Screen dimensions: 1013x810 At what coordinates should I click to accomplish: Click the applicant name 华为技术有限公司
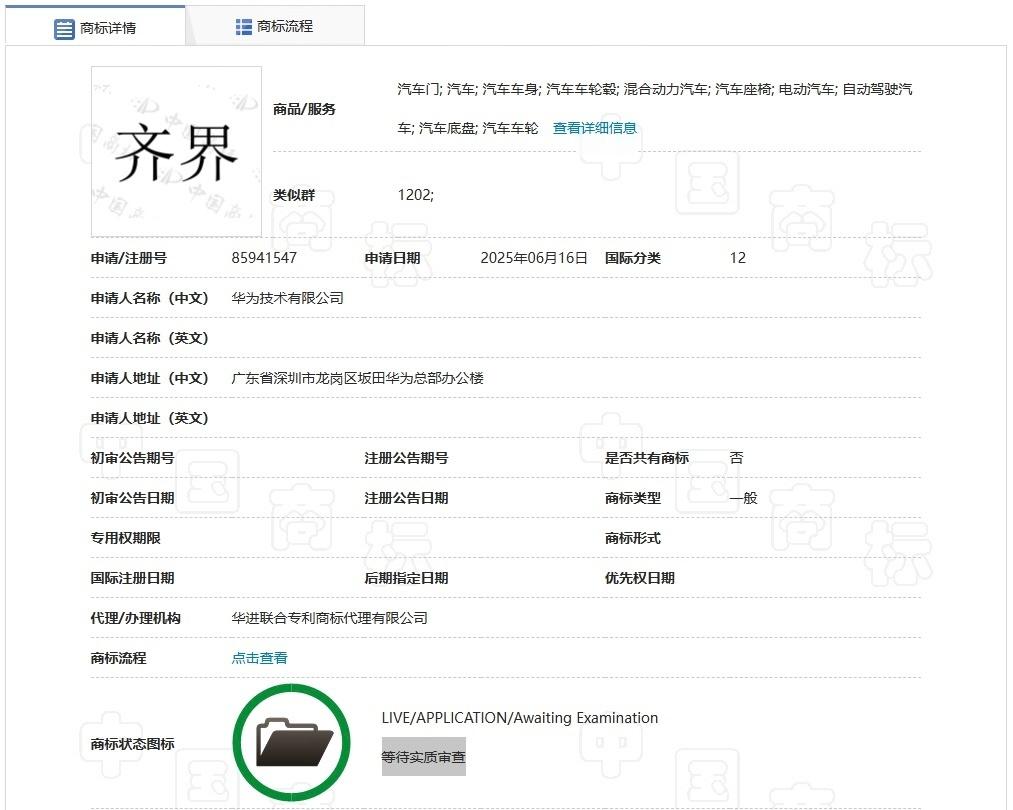(x=287, y=297)
